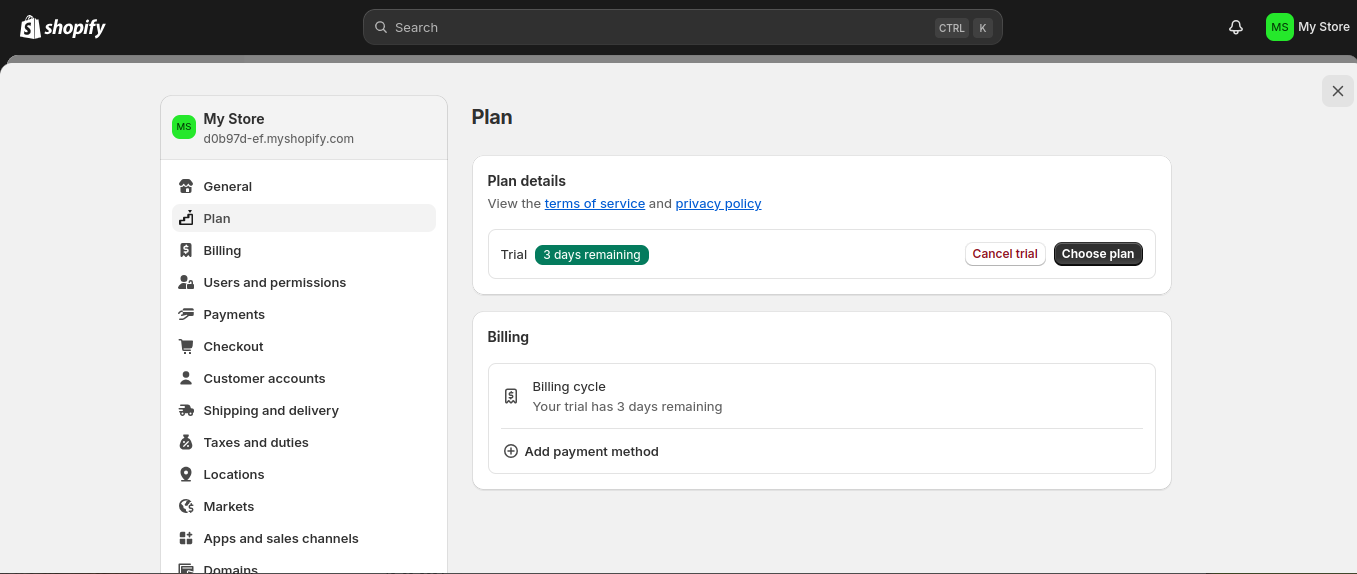This screenshot has height=574, width=1357.
Task: Open Users and permissions settings
Action: point(274,282)
